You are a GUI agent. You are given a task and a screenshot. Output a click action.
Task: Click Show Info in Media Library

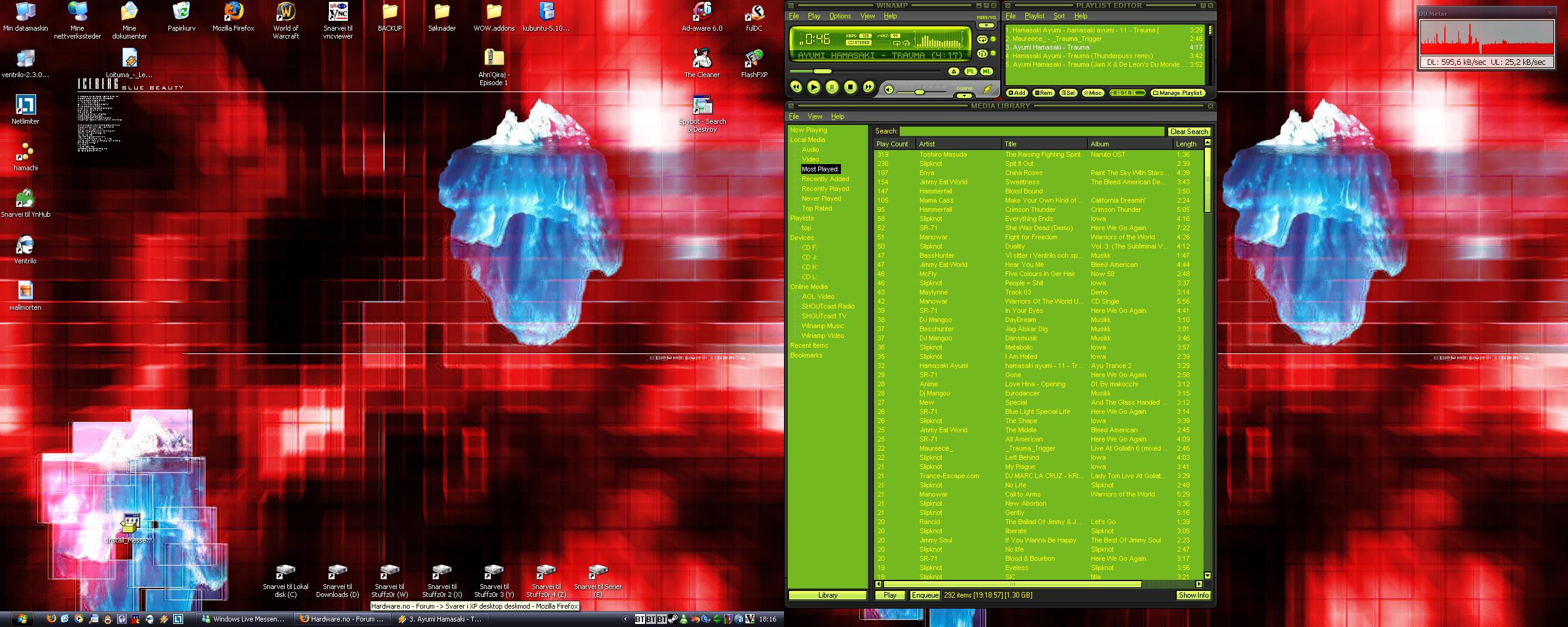pyautogui.click(x=1193, y=595)
